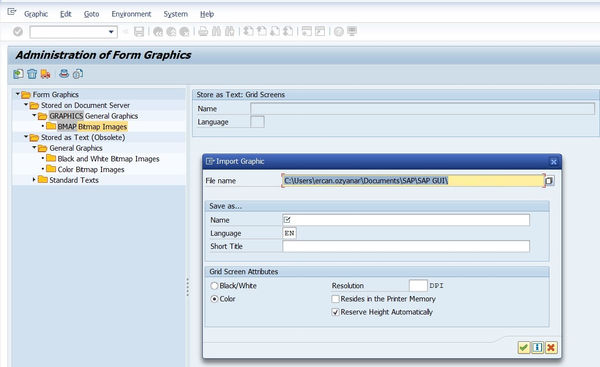Click the Cancel round icon

pos(184,32)
